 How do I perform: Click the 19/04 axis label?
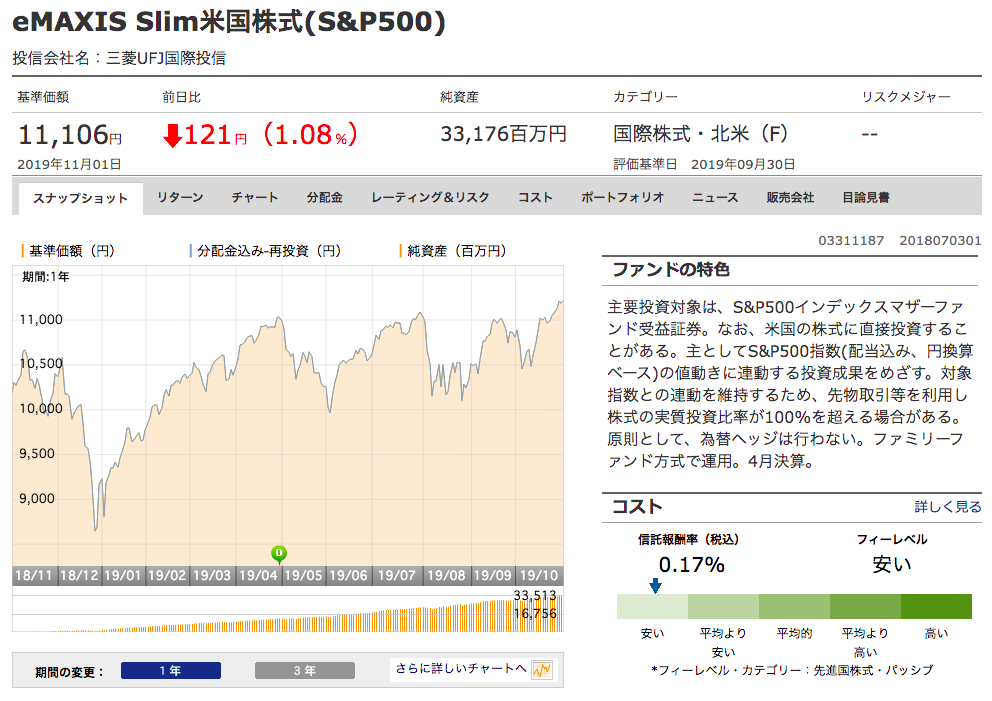click(x=258, y=576)
